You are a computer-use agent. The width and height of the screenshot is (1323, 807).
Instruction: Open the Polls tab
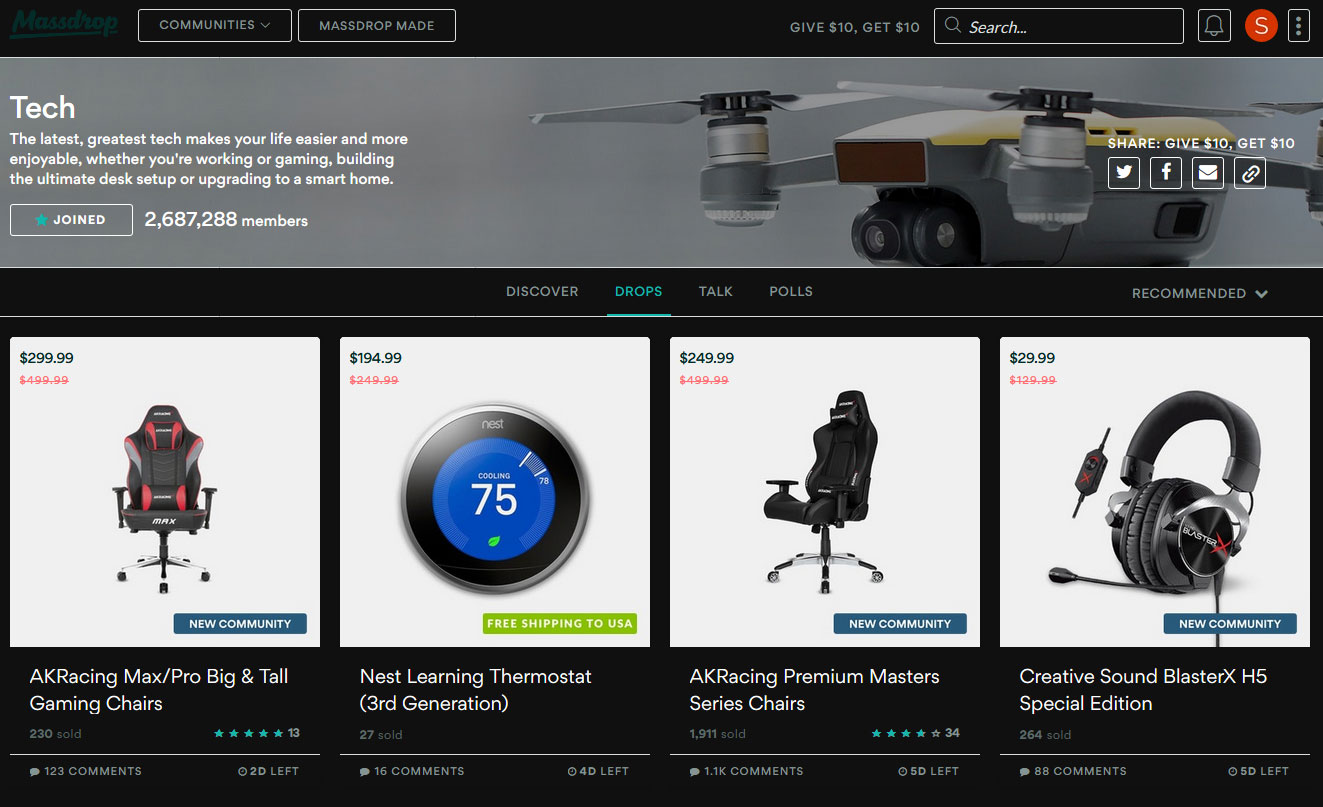[791, 291]
